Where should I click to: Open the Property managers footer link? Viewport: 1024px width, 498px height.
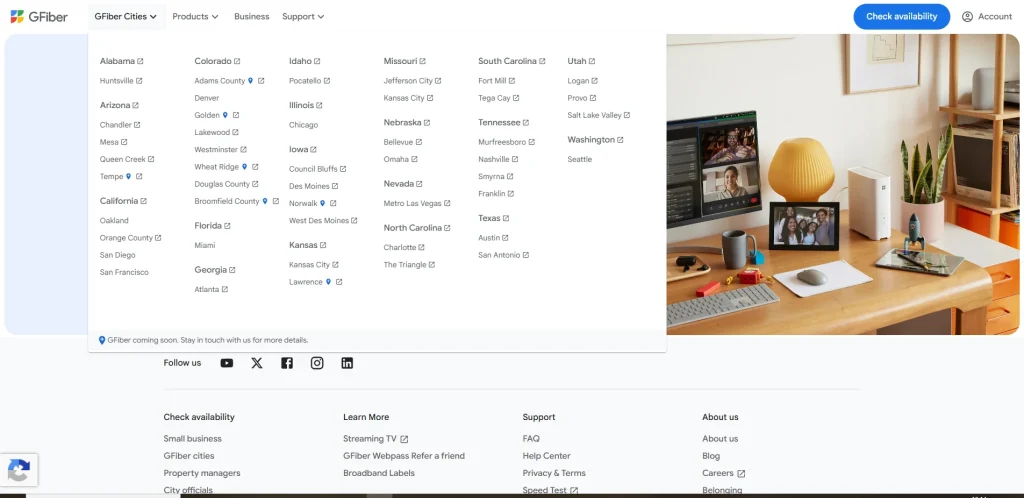pyautogui.click(x=202, y=473)
